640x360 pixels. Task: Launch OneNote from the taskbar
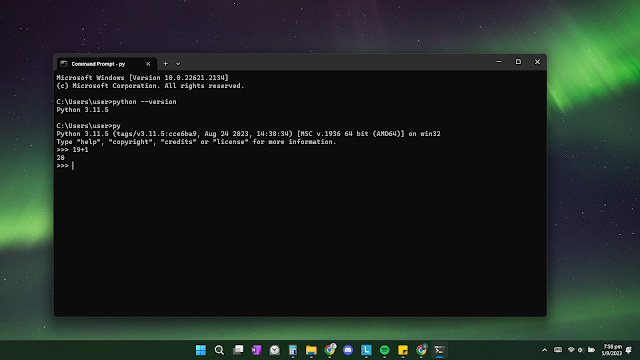256,350
